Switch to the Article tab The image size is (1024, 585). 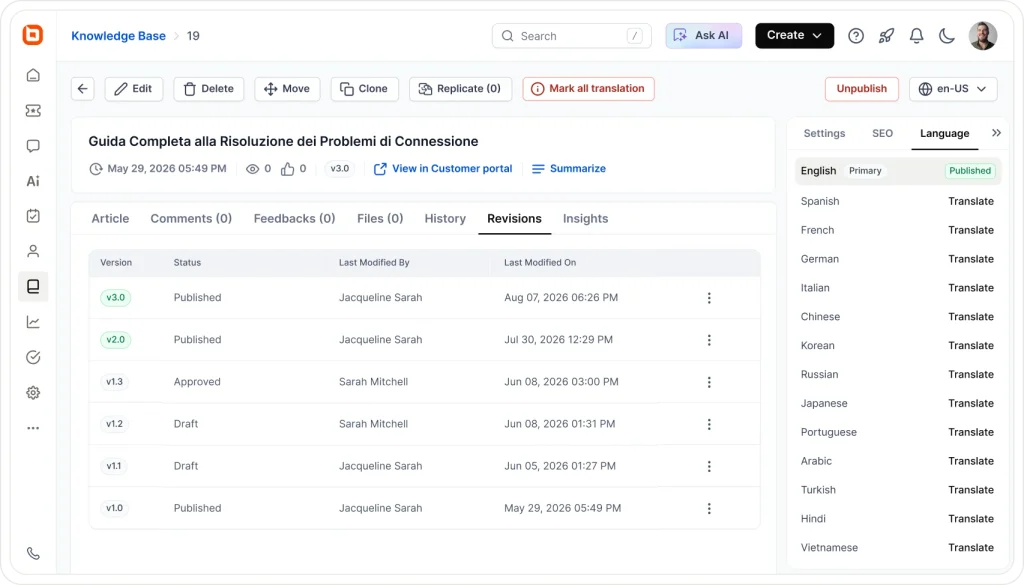click(x=110, y=219)
